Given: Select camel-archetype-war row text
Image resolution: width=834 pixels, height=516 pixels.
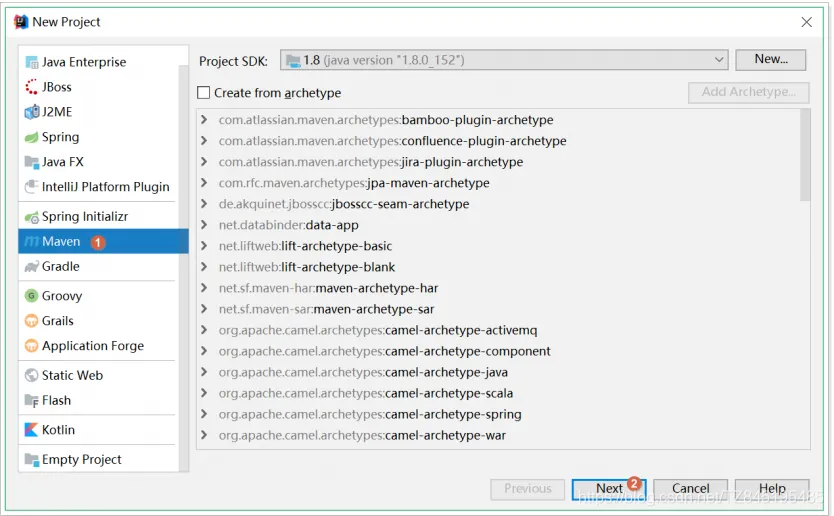Looking at the screenshot, I should pos(362,435).
